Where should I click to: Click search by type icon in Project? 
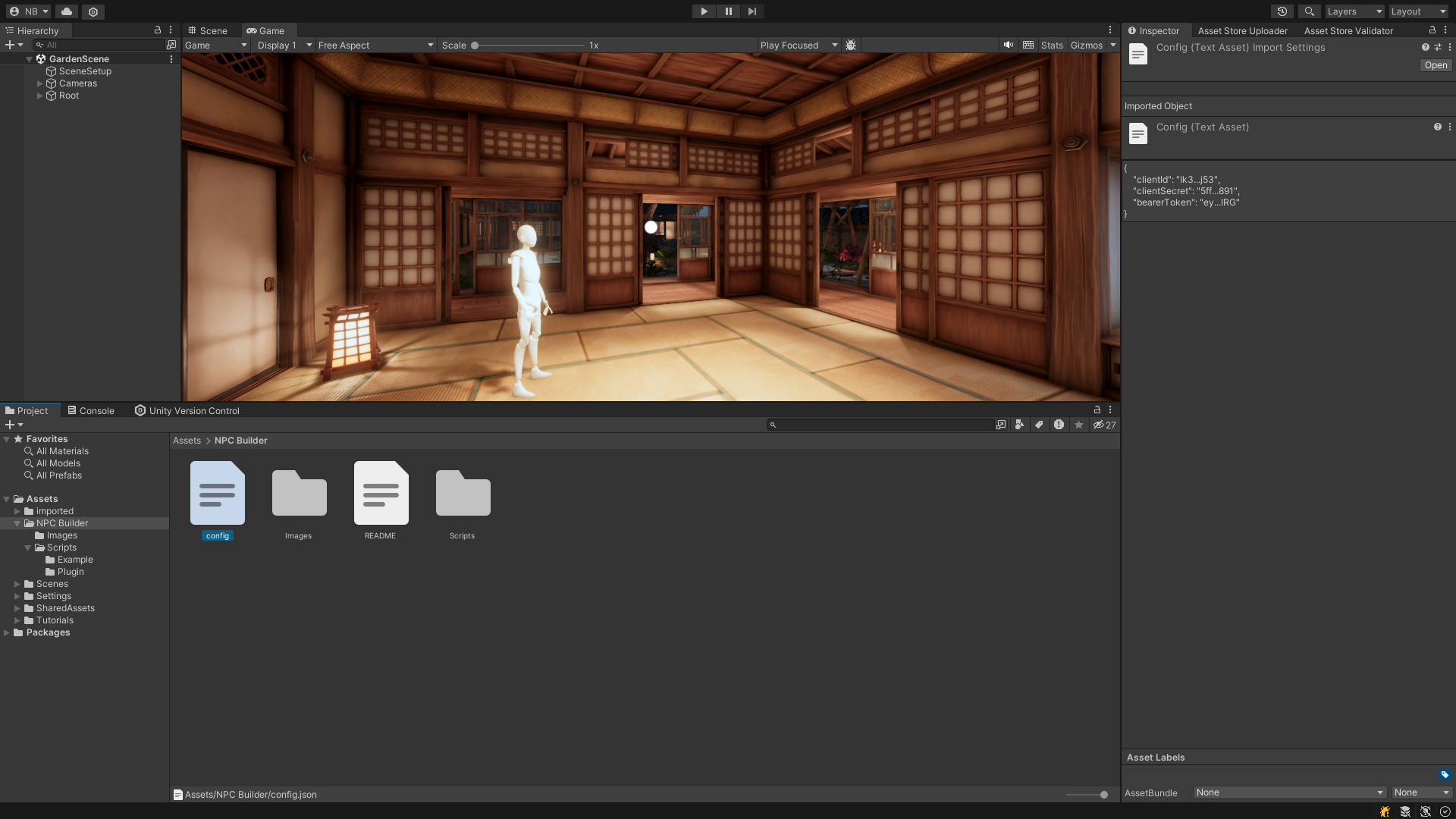1019,425
